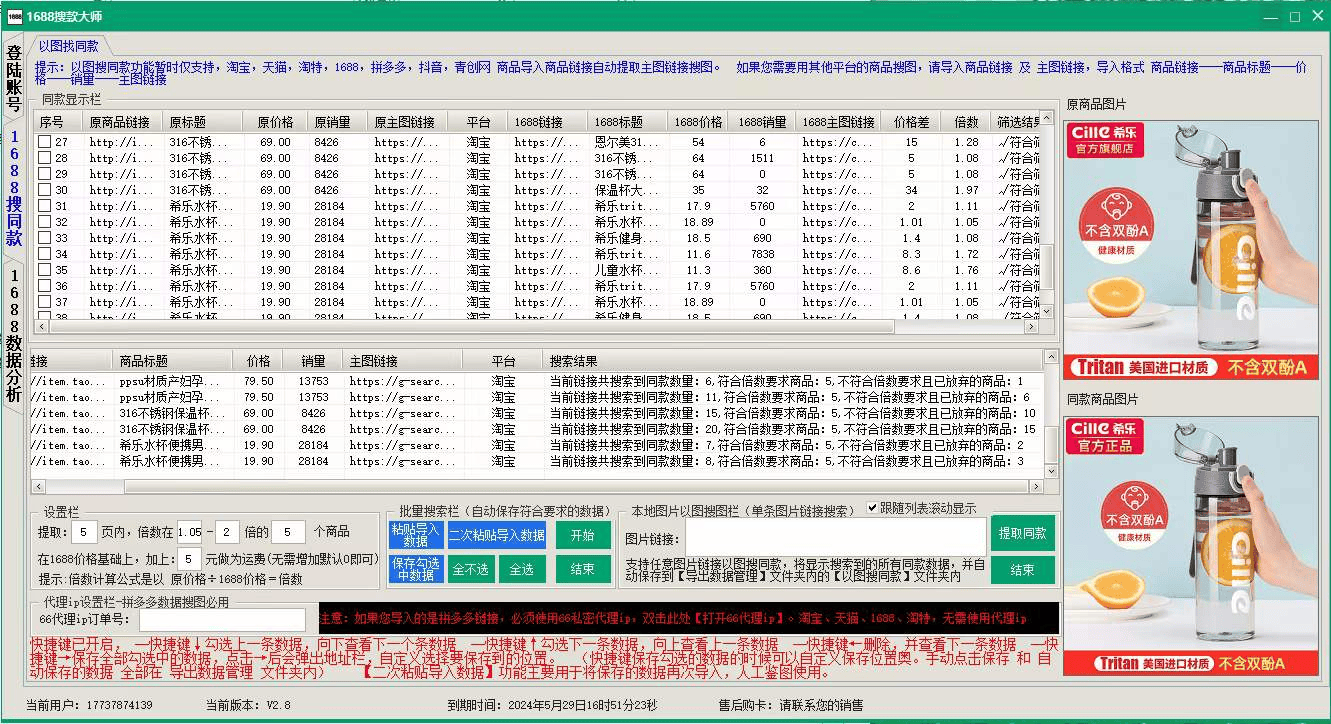The width and height of the screenshot is (1331, 724).
Task: Click the 商品标题 column header in lower table
Action: [173, 361]
